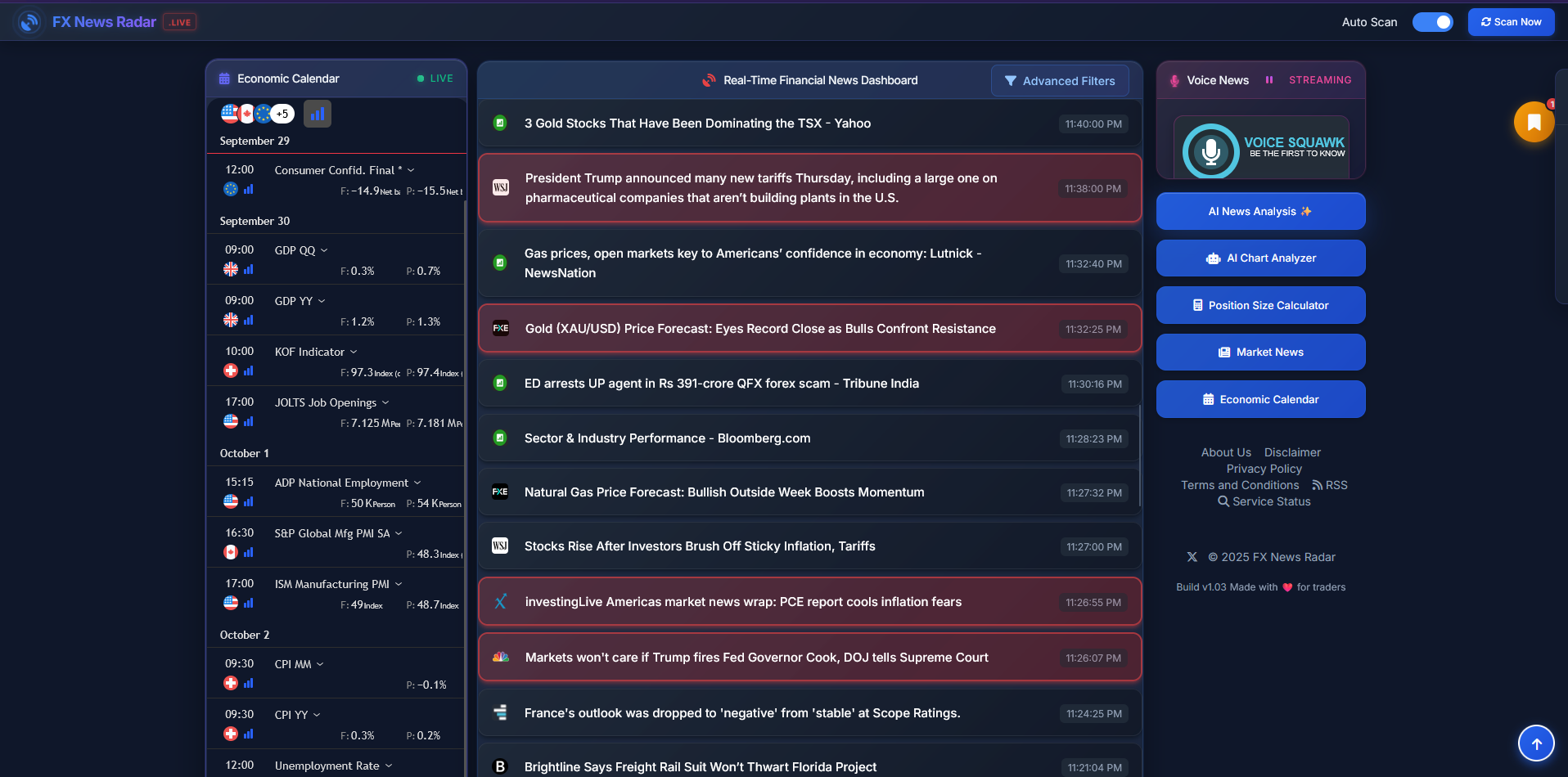Click WSJ source icon on Trump tariffs story
The width and height of the screenshot is (1568, 777).
point(501,187)
